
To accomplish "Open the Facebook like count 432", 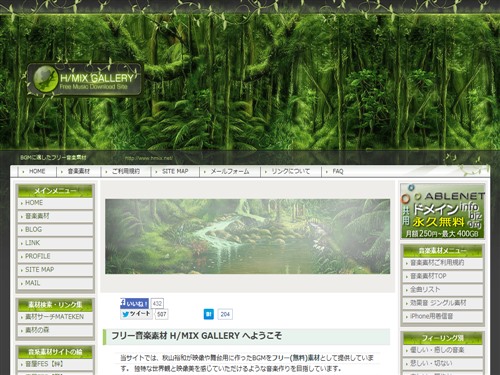I will (157, 303).
